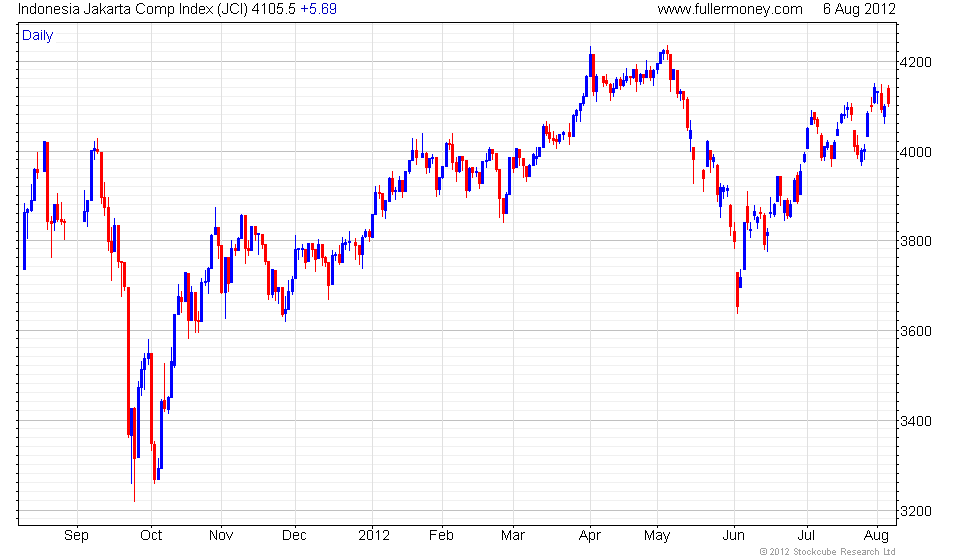This screenshot has width=980, height=560.
Task: Click the 4000 price axis label
Action: pos(916,152)
